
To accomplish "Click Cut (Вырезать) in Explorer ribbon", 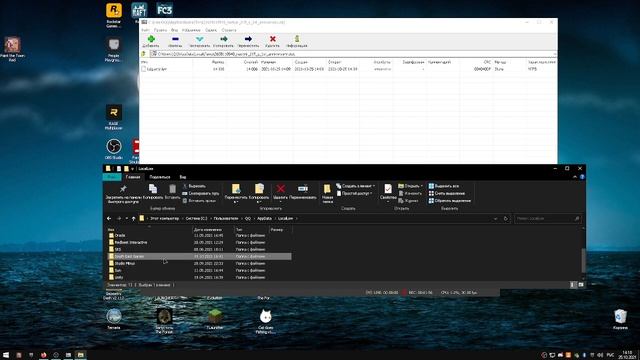I will (194, 186).
